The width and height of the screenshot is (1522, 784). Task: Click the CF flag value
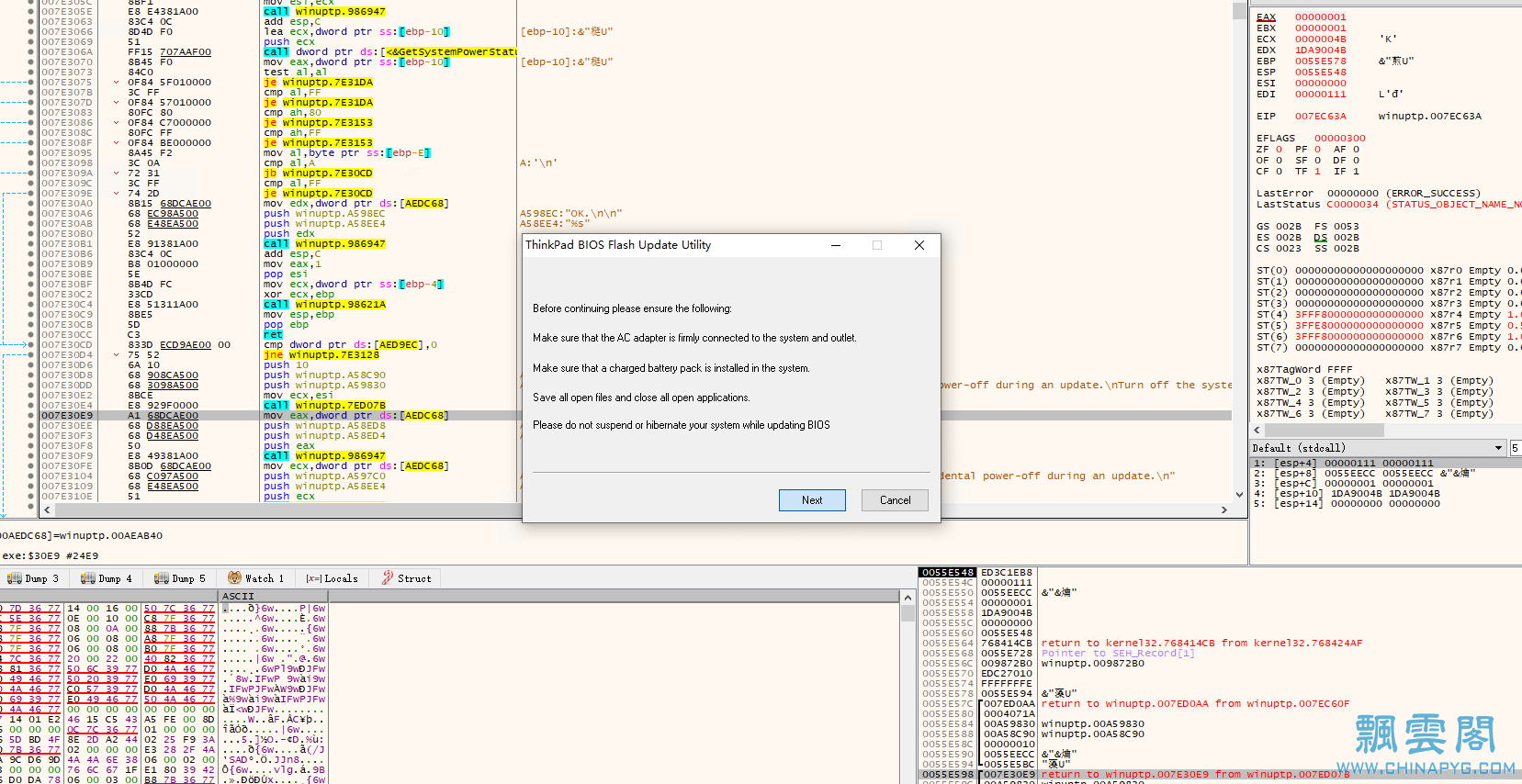(1279, 172)
